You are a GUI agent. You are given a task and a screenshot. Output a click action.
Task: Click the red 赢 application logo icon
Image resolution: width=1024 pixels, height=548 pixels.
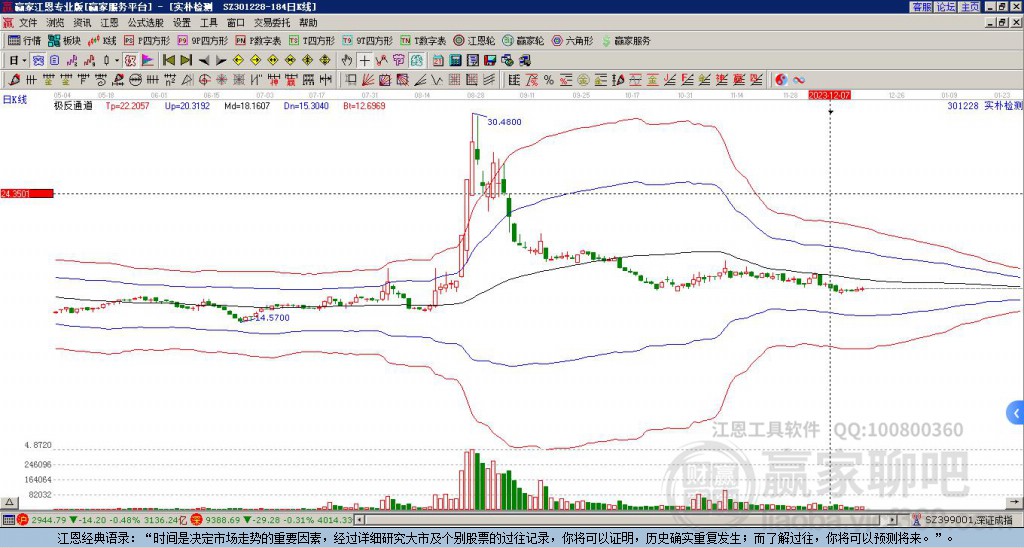click(x=8, y=23)
